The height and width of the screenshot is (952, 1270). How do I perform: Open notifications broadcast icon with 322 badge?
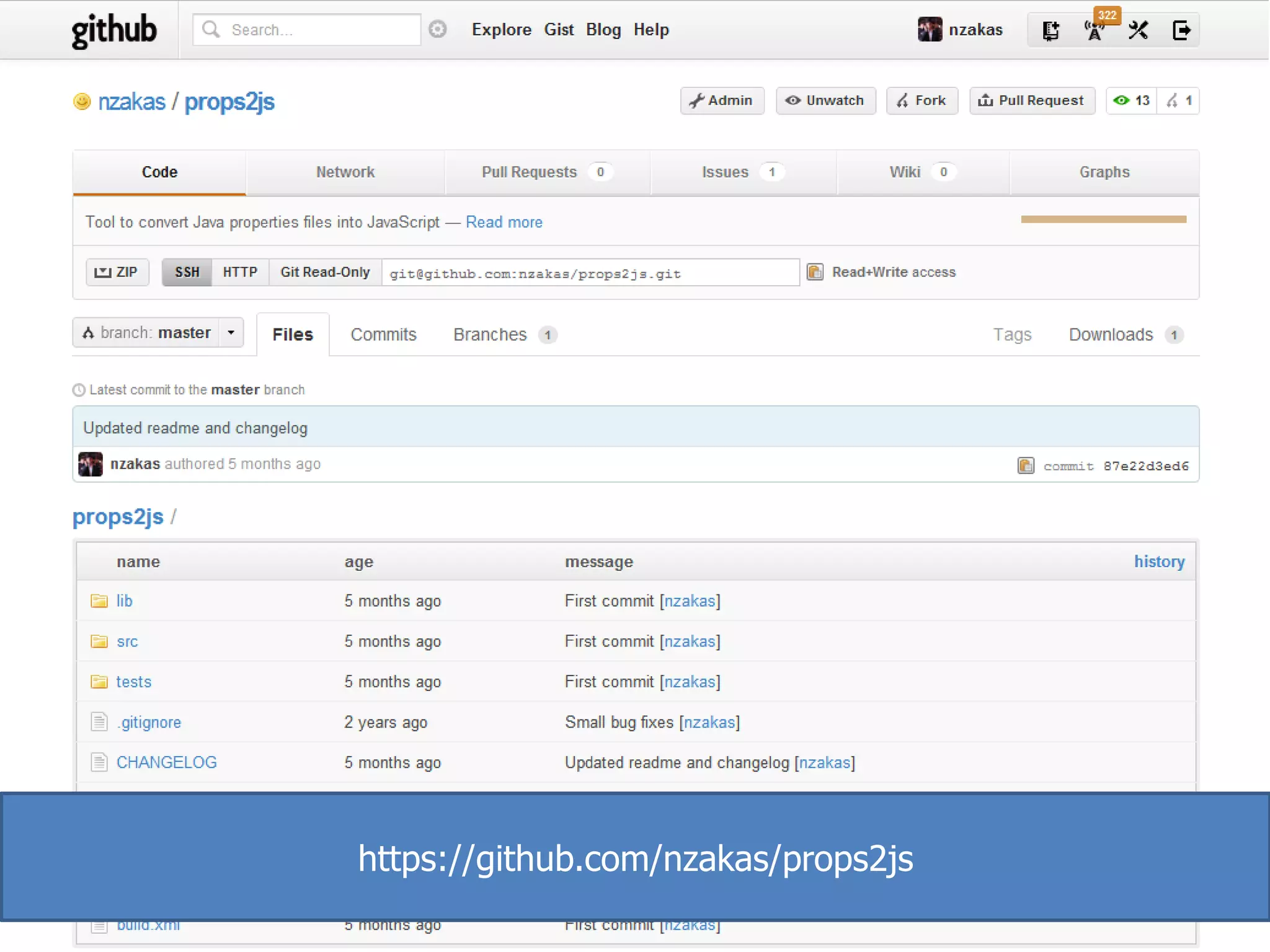[x=1096, y=29]
